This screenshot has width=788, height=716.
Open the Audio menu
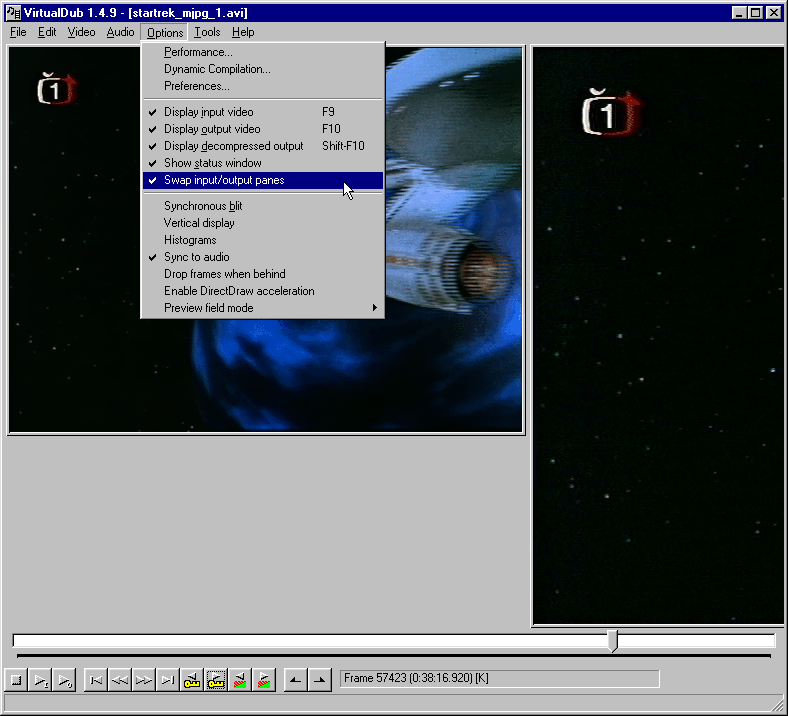[x=120, y=32]
